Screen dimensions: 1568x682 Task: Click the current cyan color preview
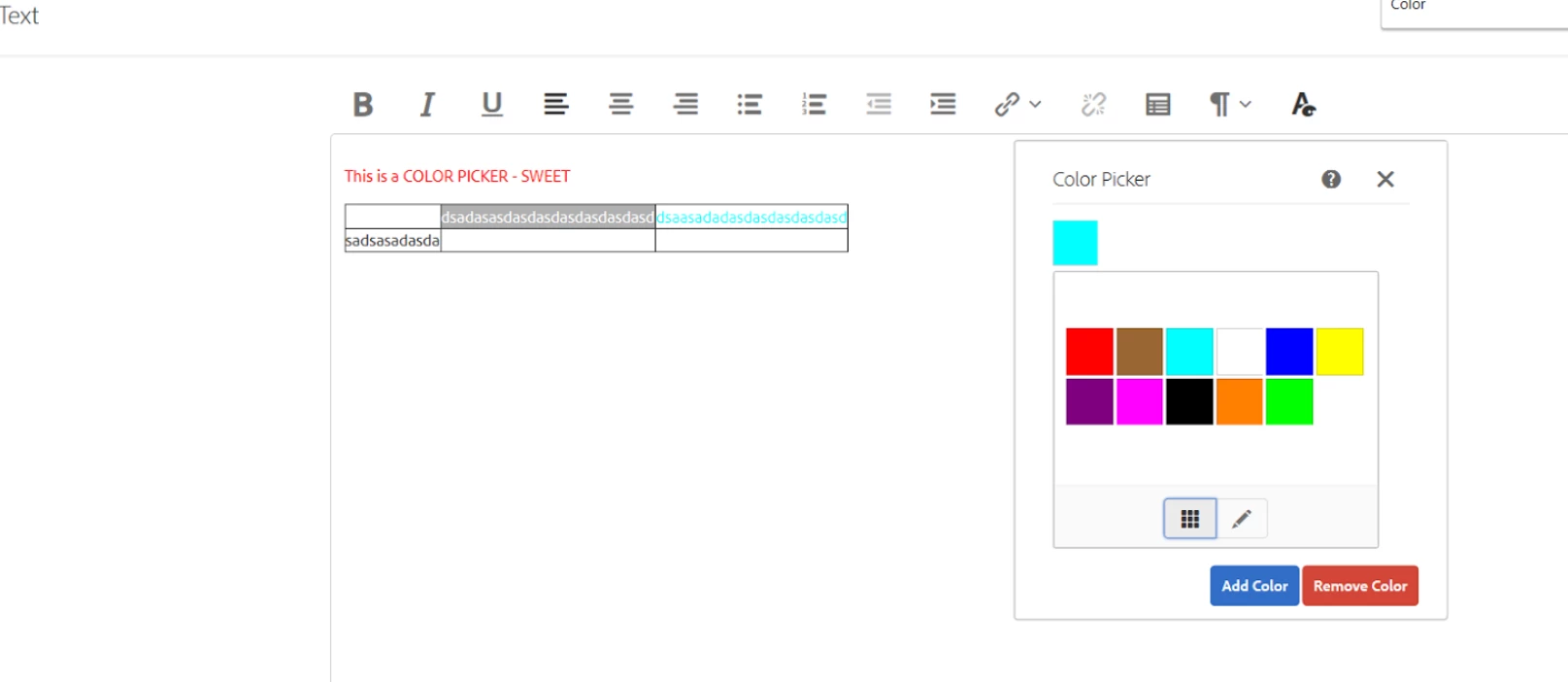pos(1075,243)
